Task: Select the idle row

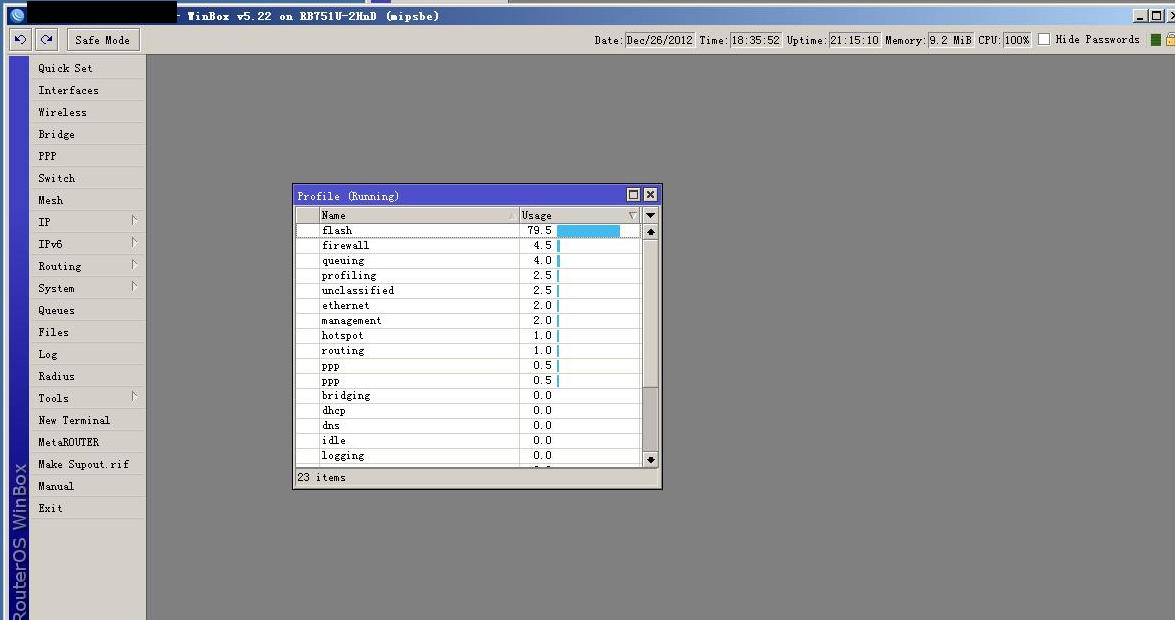Action: point(468,440)
